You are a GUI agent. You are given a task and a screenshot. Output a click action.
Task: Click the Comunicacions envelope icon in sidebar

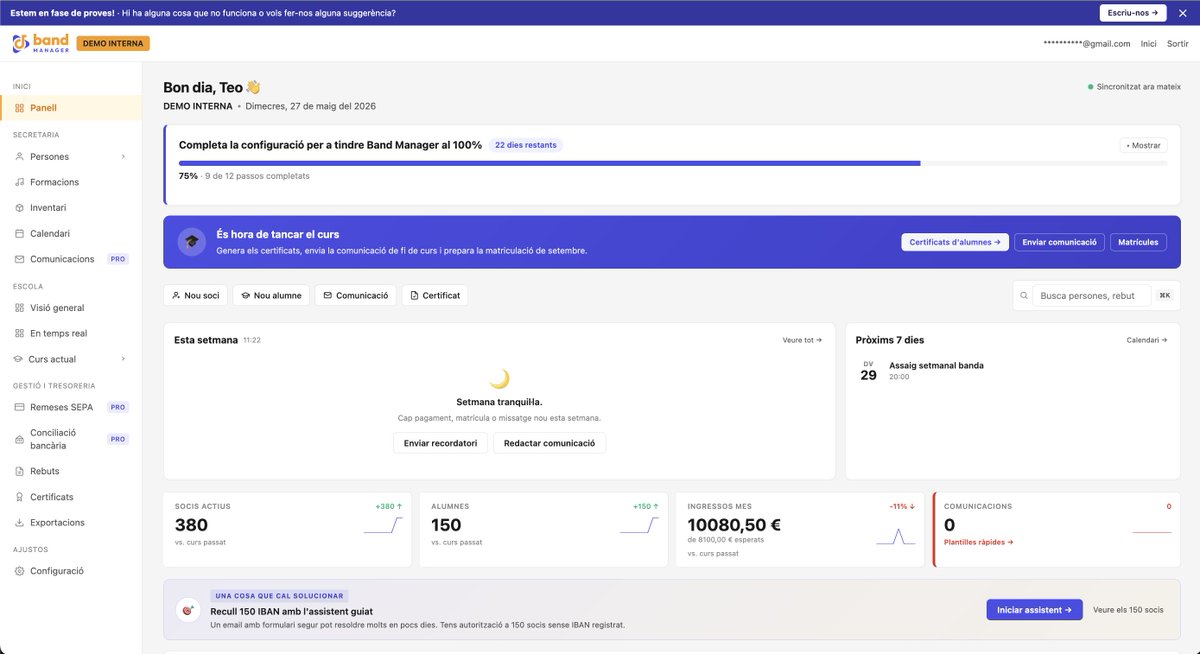pos(20,259)
